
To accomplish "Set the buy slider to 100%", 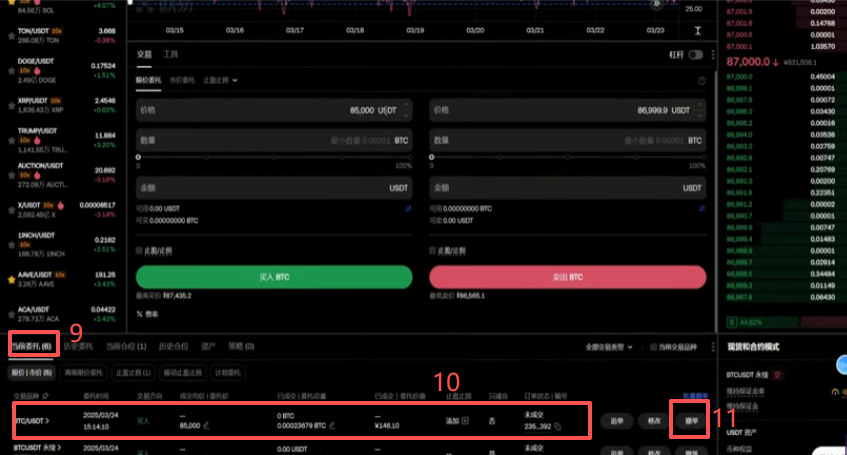I will [x=410, y=157].
